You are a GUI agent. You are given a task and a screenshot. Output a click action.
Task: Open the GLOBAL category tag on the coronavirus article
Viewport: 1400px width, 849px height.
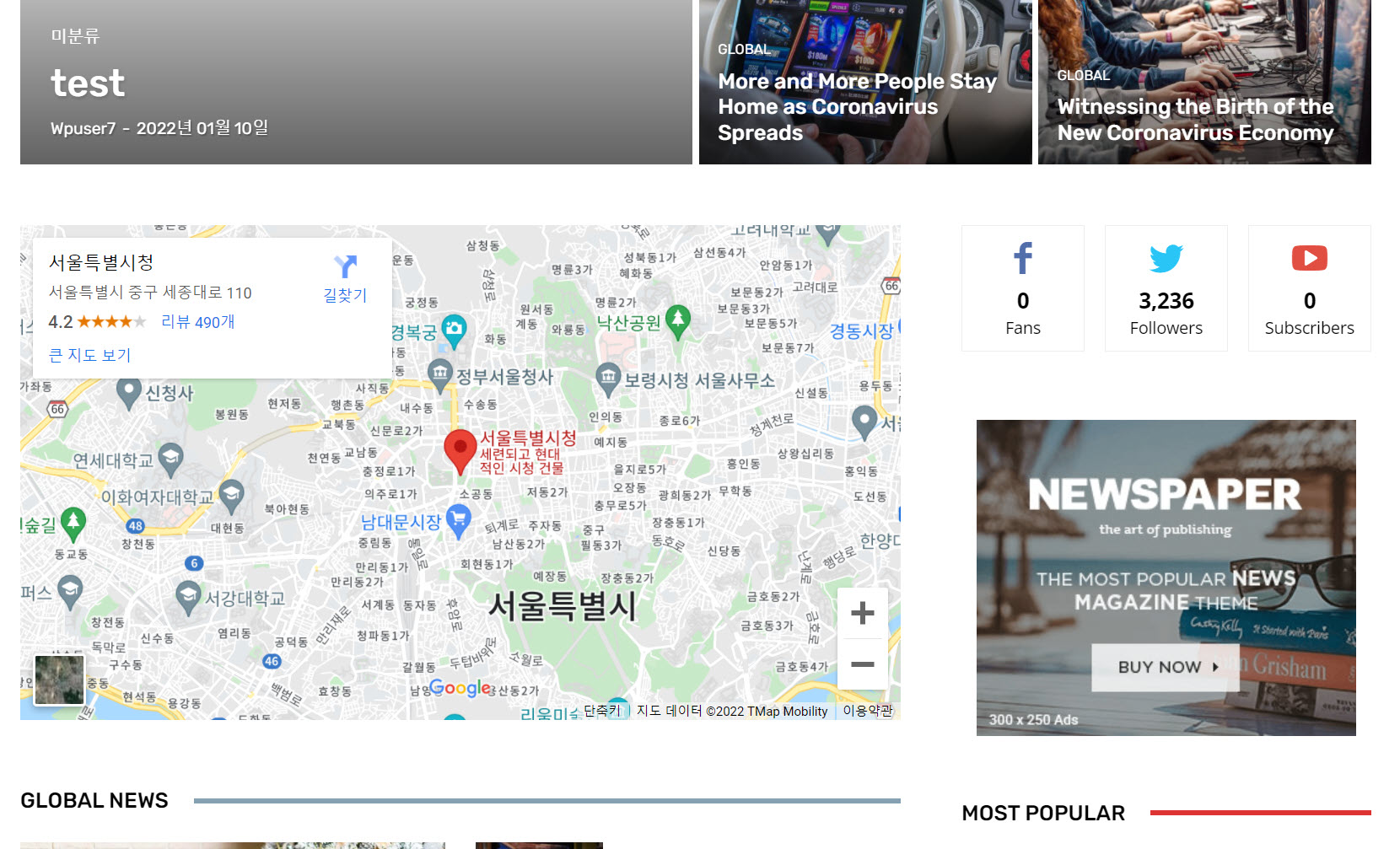point(745,50)
